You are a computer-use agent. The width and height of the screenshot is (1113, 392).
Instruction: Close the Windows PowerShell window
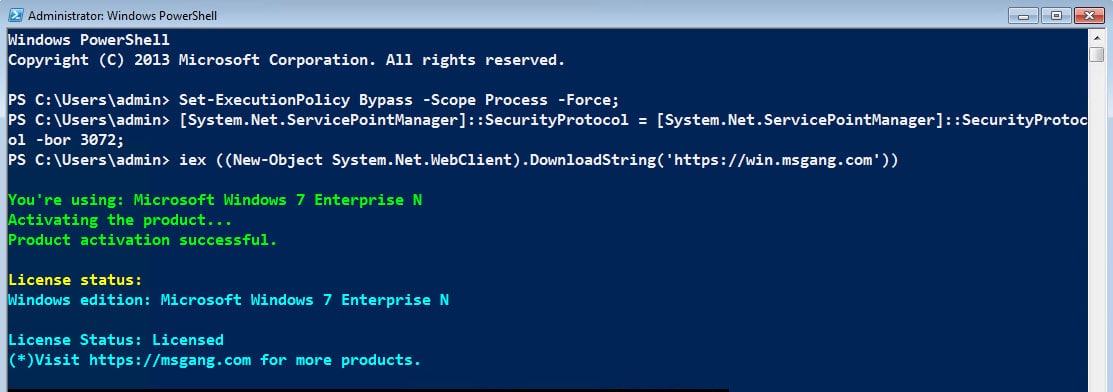[1090, 16]
